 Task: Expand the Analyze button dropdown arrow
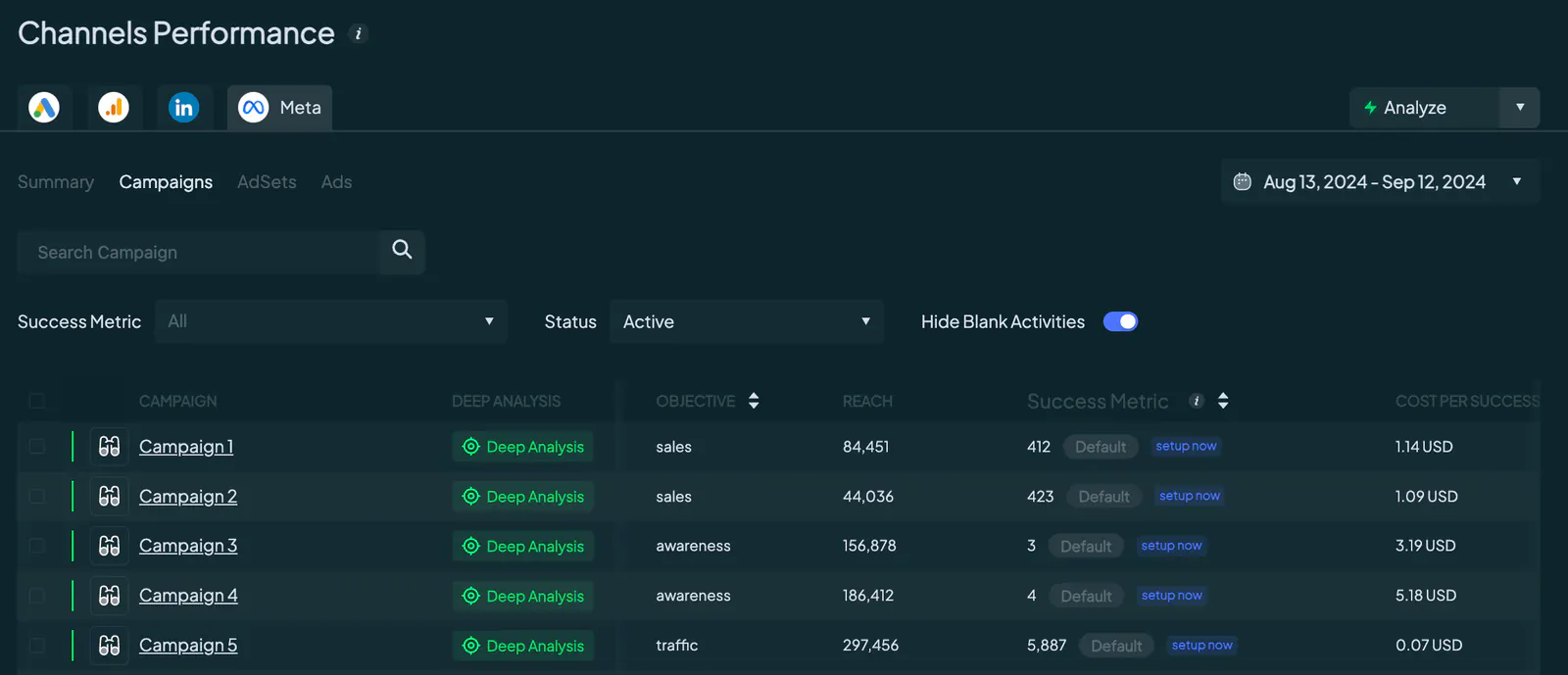point(1520,107)
